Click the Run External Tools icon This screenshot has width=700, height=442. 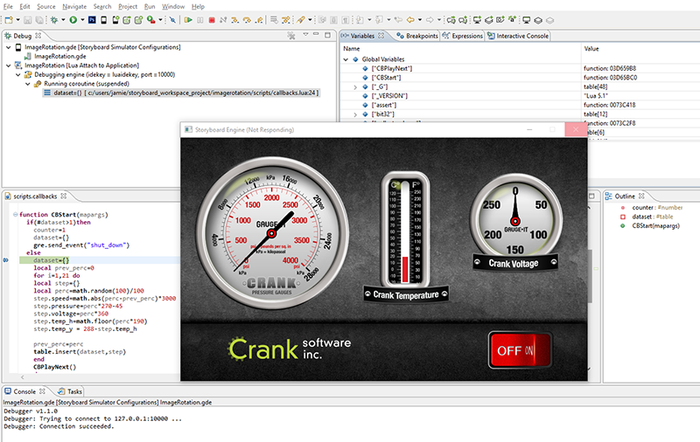click(x=151, y=20)
